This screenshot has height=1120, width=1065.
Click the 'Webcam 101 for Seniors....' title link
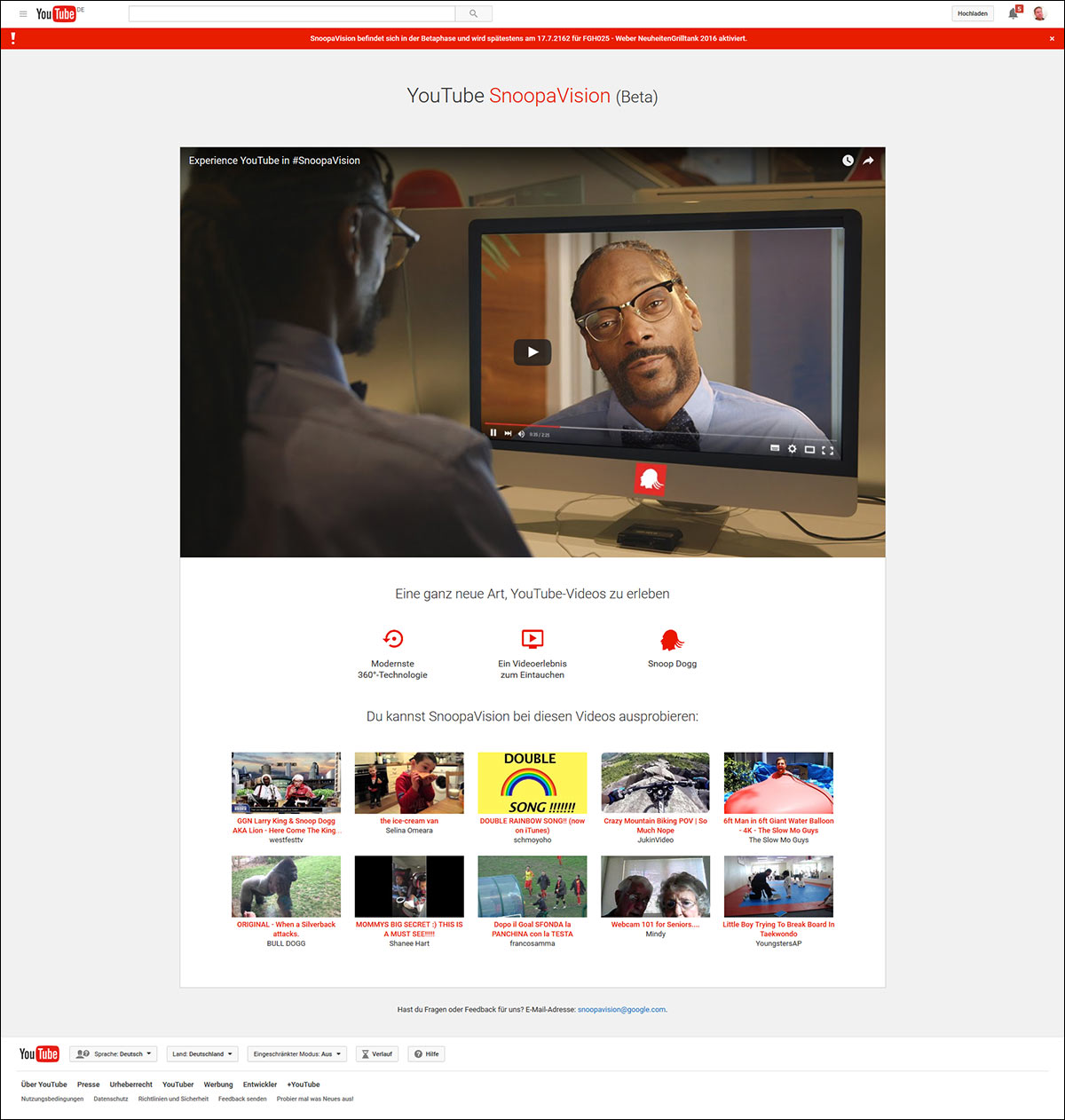656,925
